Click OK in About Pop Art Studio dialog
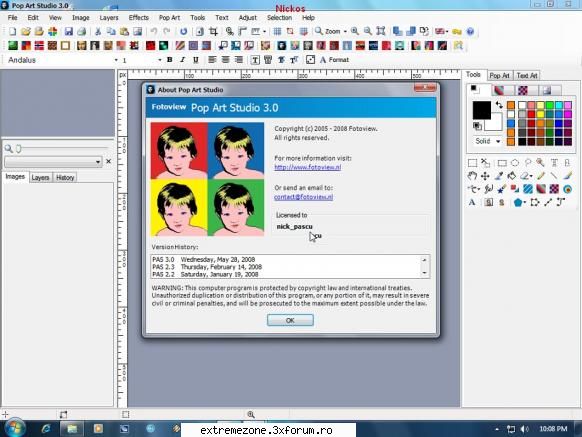 coord(290,320)
